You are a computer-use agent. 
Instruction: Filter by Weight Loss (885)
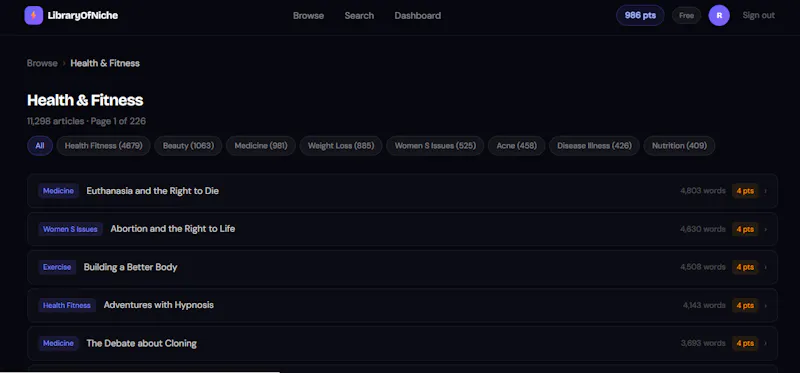click(x=341, y=146)
